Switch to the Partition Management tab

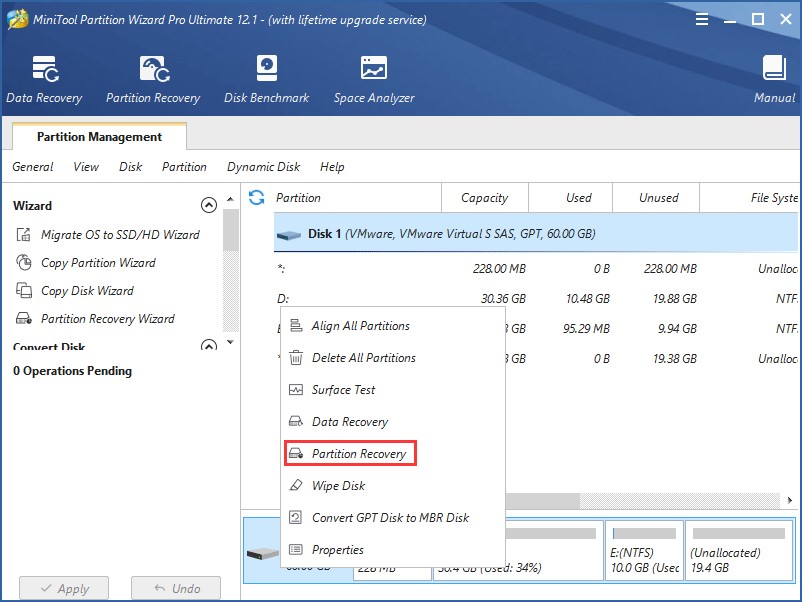(99, 137)
